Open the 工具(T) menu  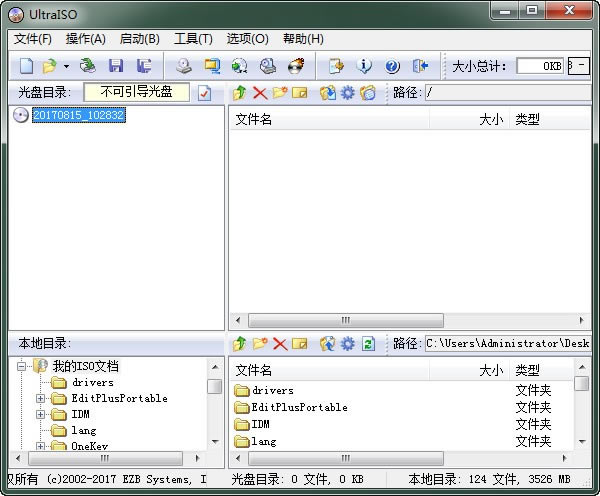coord(193,39)
